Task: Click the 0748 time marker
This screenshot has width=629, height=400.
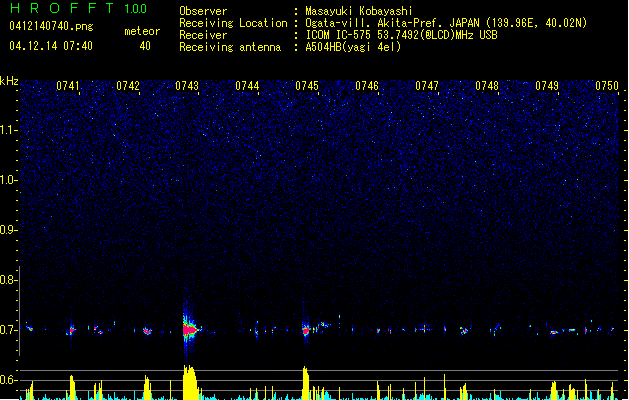Action: click(x=487, y=85)
